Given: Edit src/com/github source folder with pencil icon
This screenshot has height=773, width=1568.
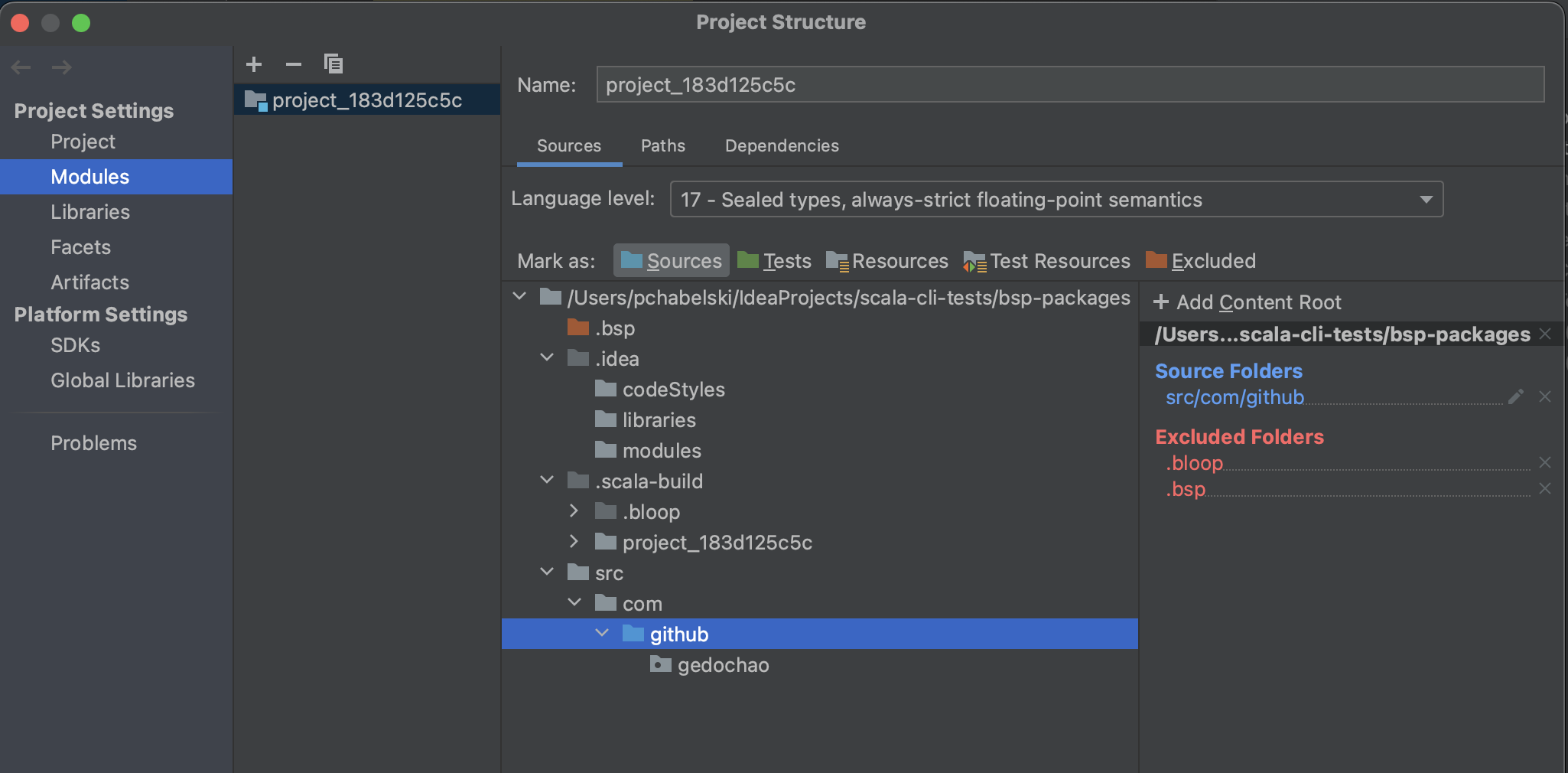Looking at the screenshot, I should (x=1514, y=396).
